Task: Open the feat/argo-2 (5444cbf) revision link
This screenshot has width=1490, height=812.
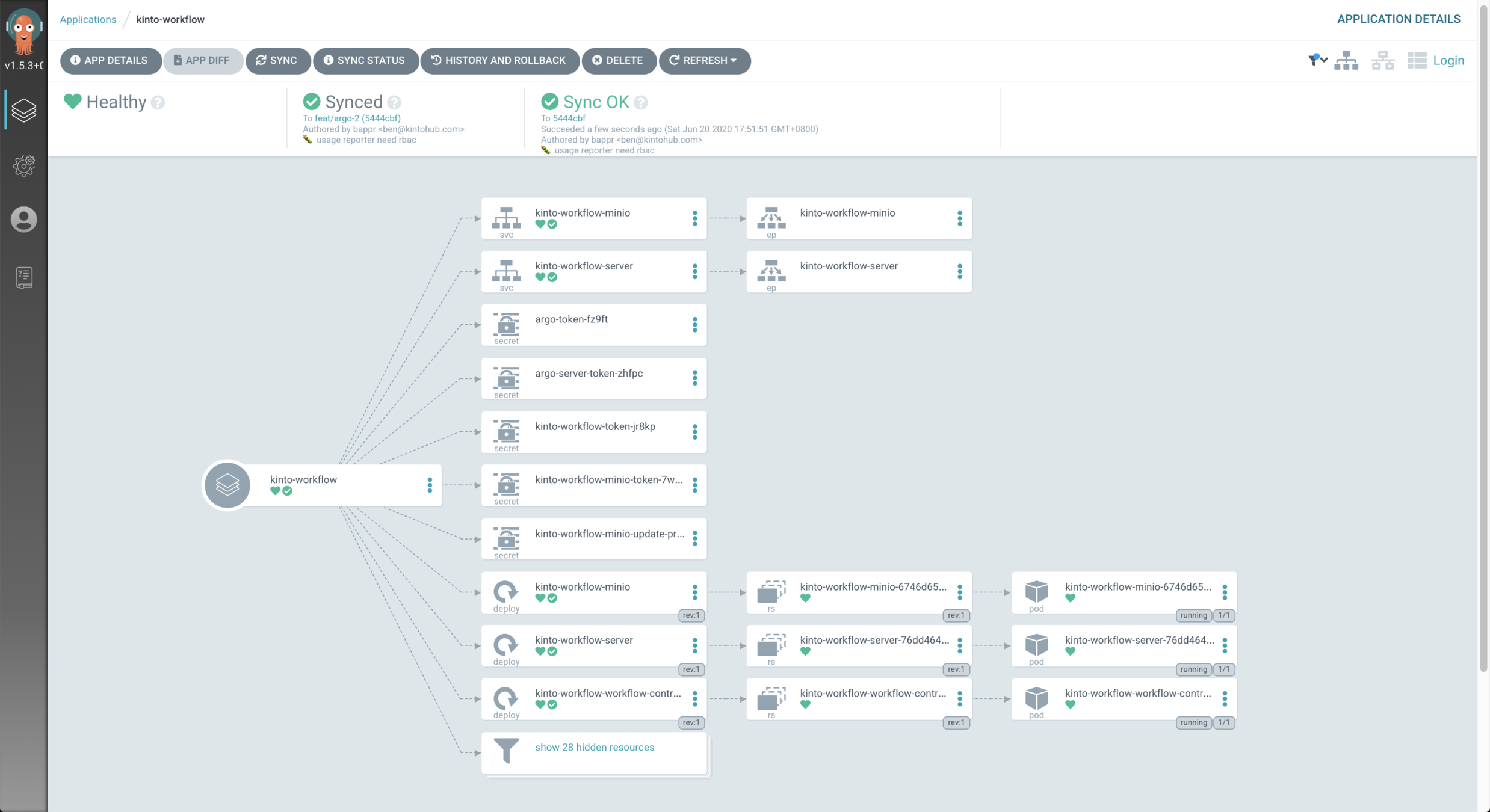Action: pyautogui.click(x=357, y=118)
